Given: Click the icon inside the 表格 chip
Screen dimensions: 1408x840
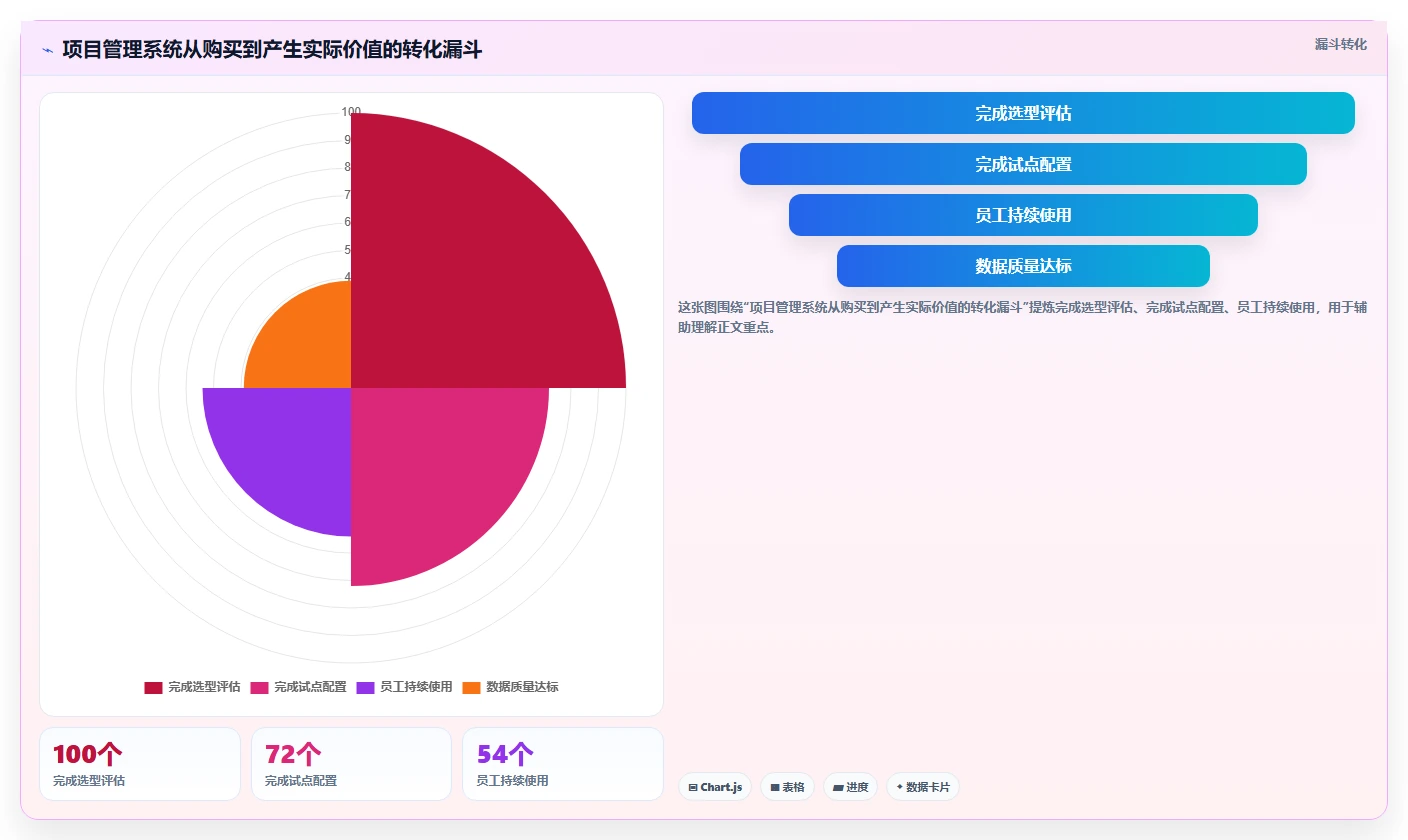Looking at the screenshot, I should (775, 788).
